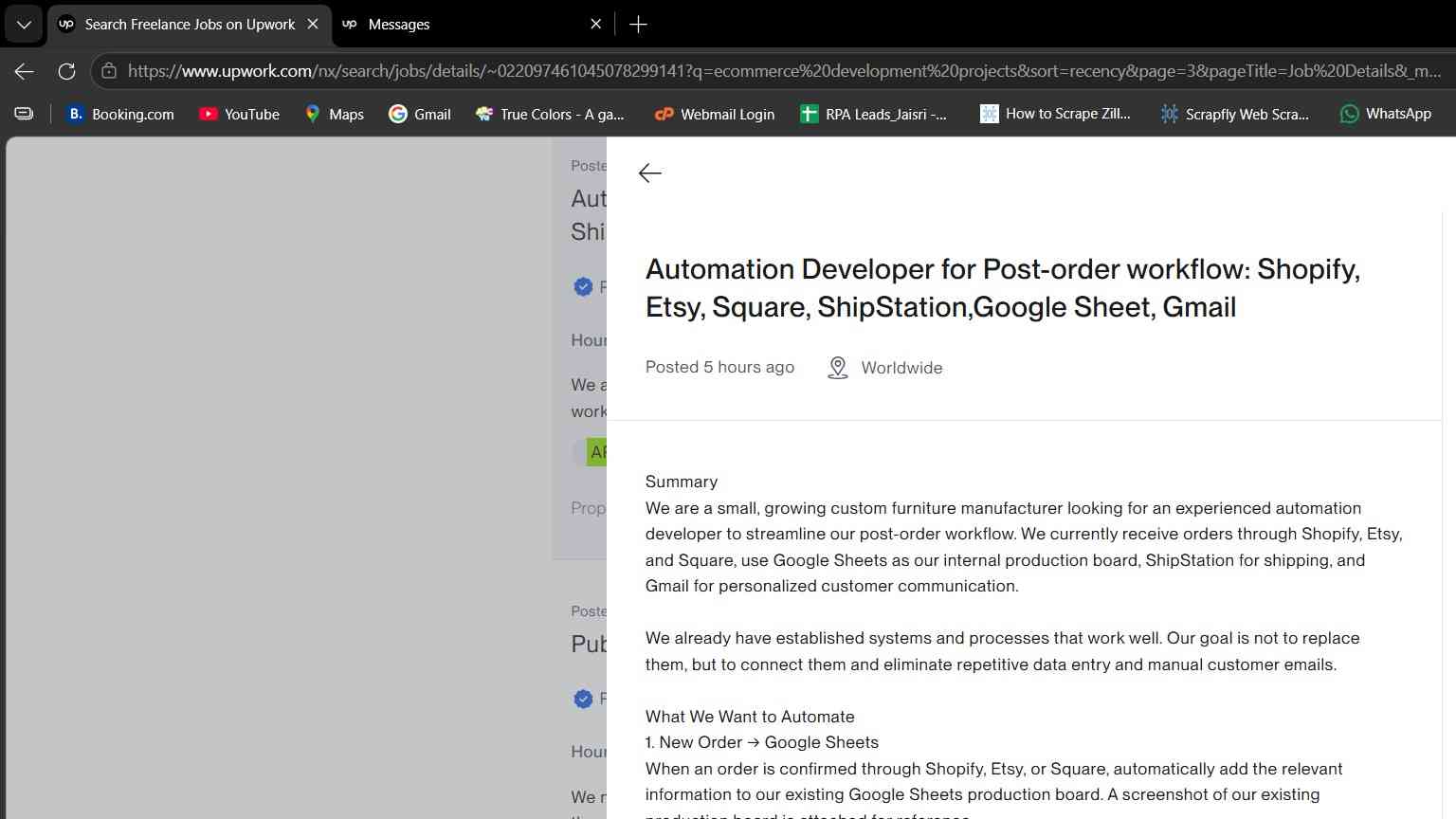
Task: Open the RPA Leads_Jaisri bookmark
Action: (873, 114)
